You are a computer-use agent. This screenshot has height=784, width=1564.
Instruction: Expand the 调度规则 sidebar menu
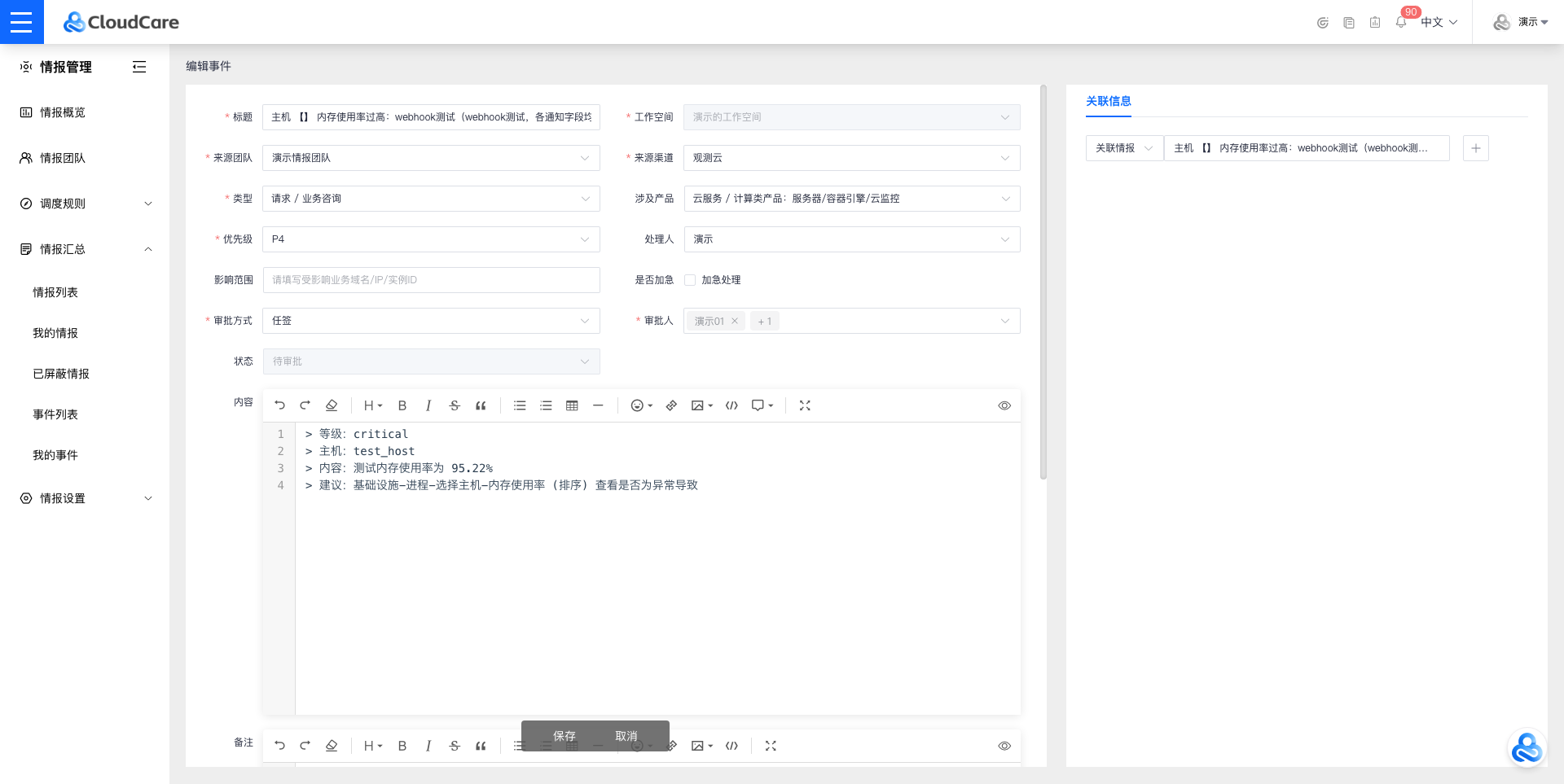tap(86, 204)
